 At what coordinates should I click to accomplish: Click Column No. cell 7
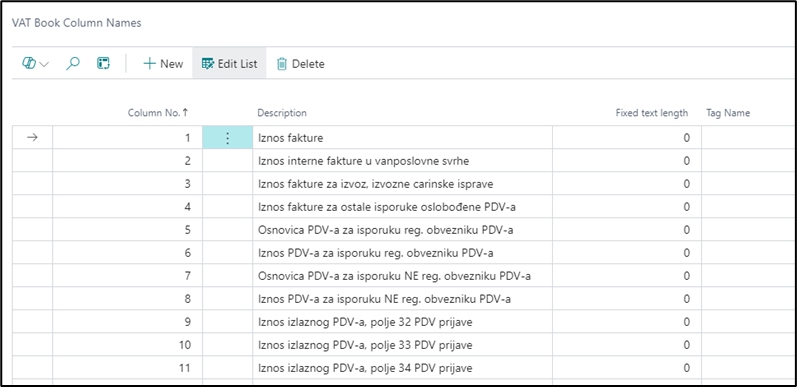128,276
